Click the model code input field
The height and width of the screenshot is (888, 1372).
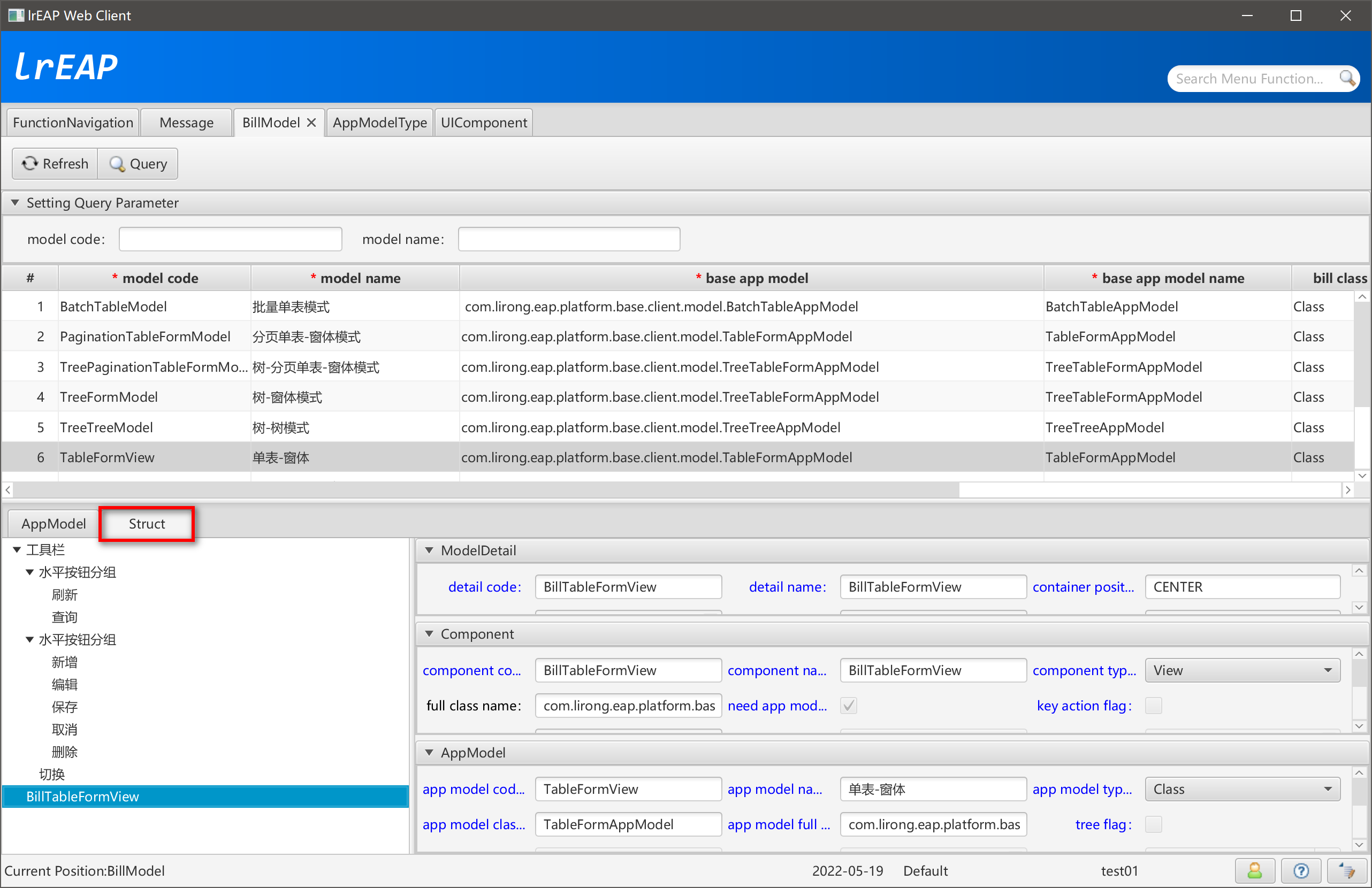pyautogui.click(x=230, y=239)
